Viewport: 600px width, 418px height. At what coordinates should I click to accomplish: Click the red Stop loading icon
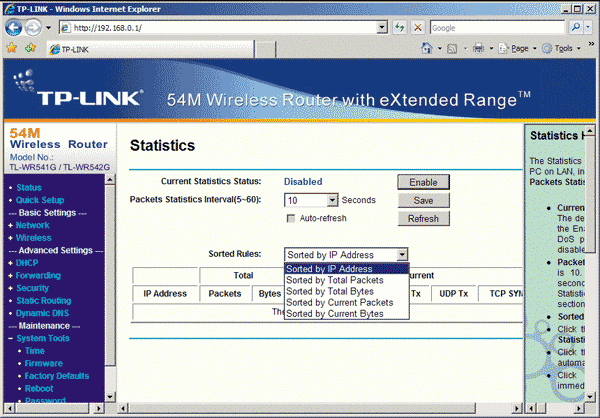tap(418, 28)
